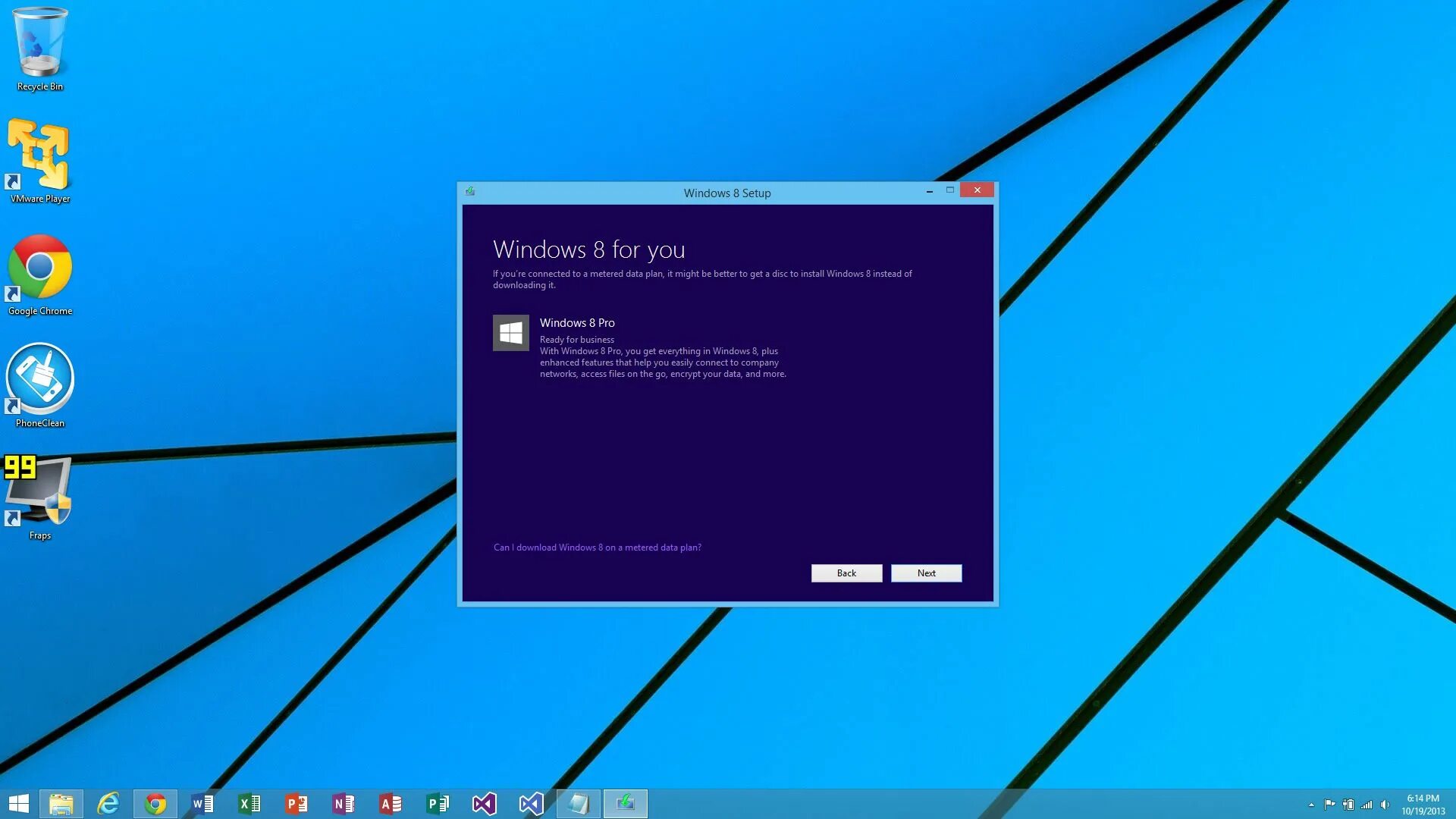Expand hidden system tray icons arrow
This screenshot has width=1456, height=819.
[x=1311, y=805]
